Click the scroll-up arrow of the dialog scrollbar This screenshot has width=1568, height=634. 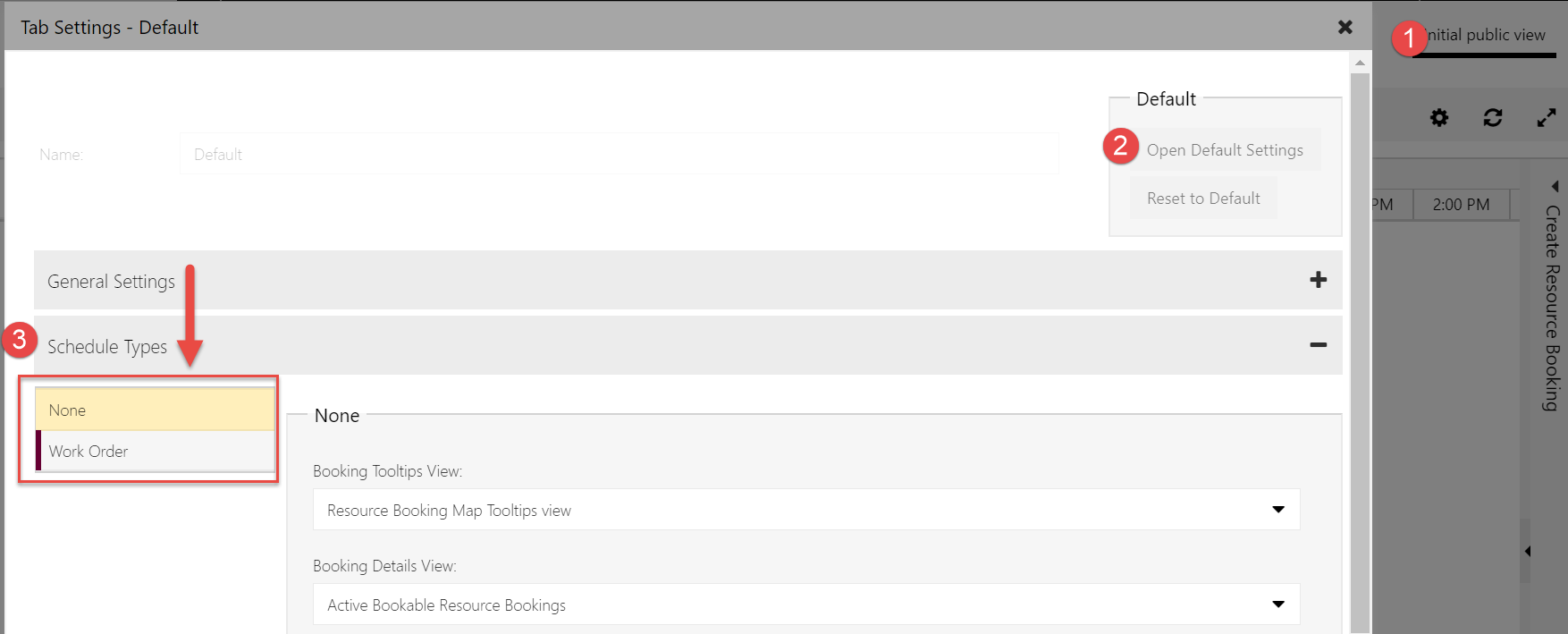point(1361,61)
